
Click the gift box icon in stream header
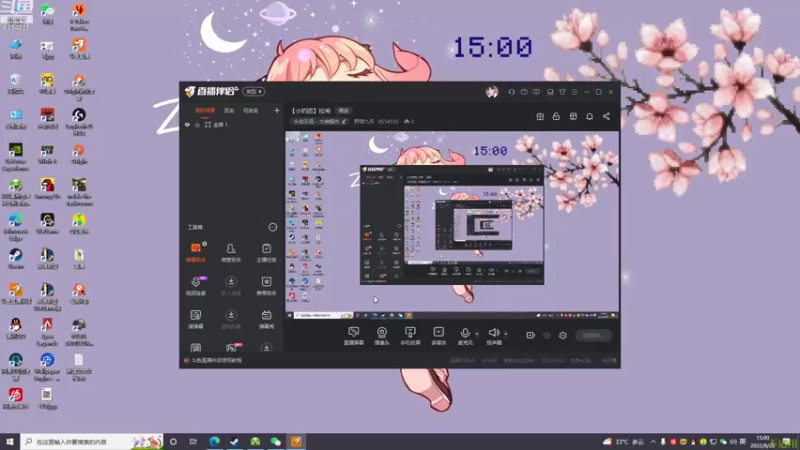(540, 116)
